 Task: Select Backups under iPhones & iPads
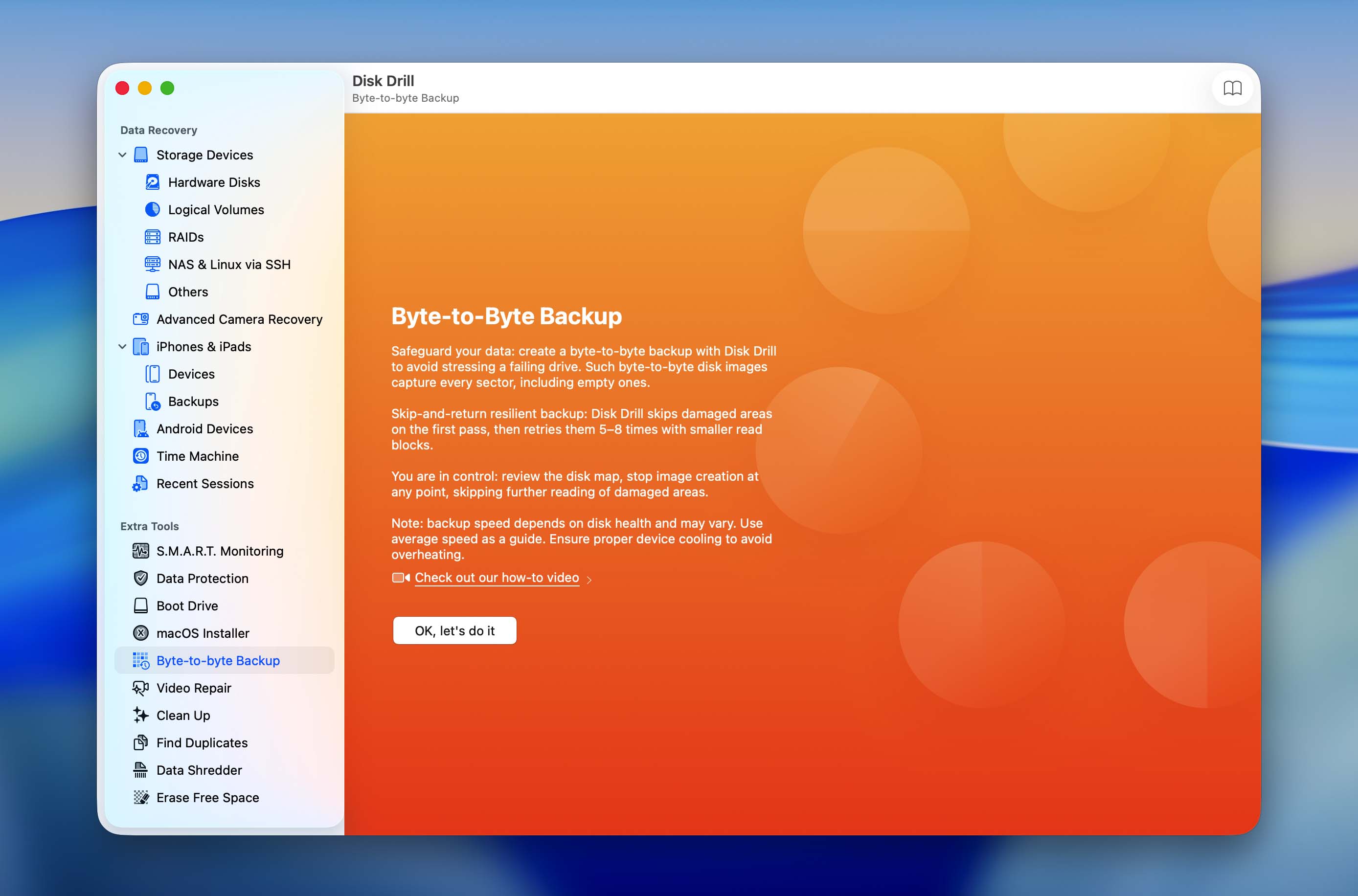[x=225, y=402]
